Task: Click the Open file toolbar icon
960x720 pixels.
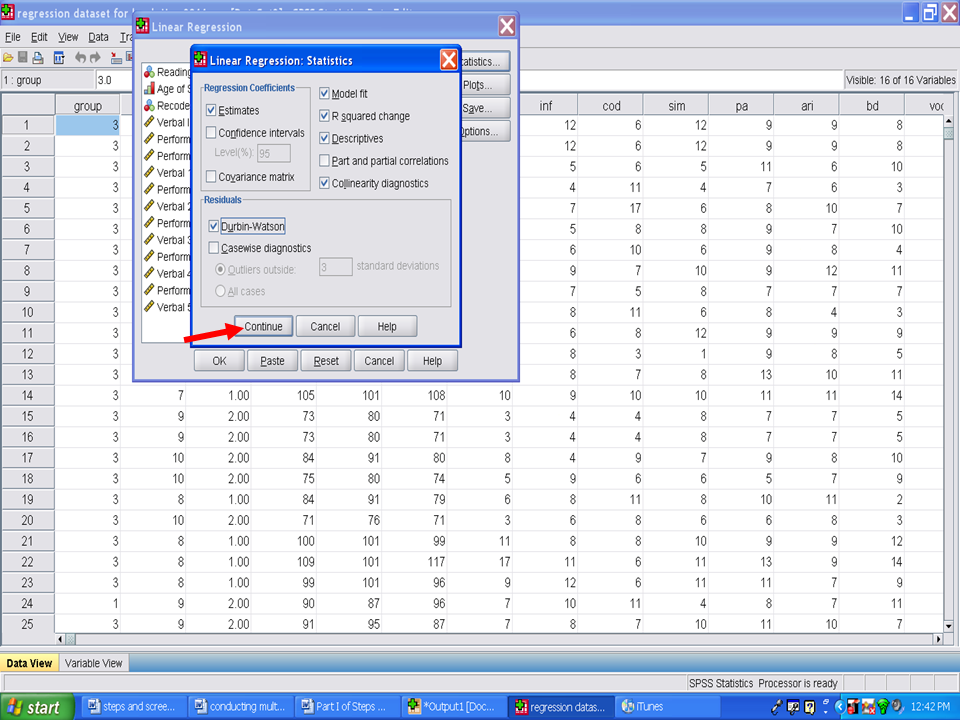Action: (8, 58)
